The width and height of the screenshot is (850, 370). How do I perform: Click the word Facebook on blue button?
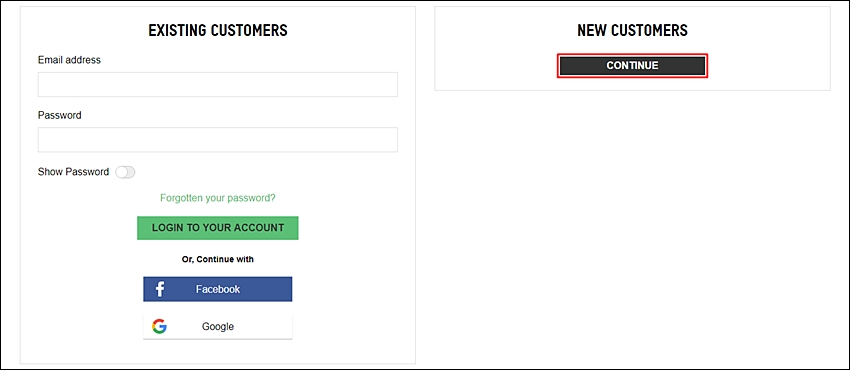218,289
